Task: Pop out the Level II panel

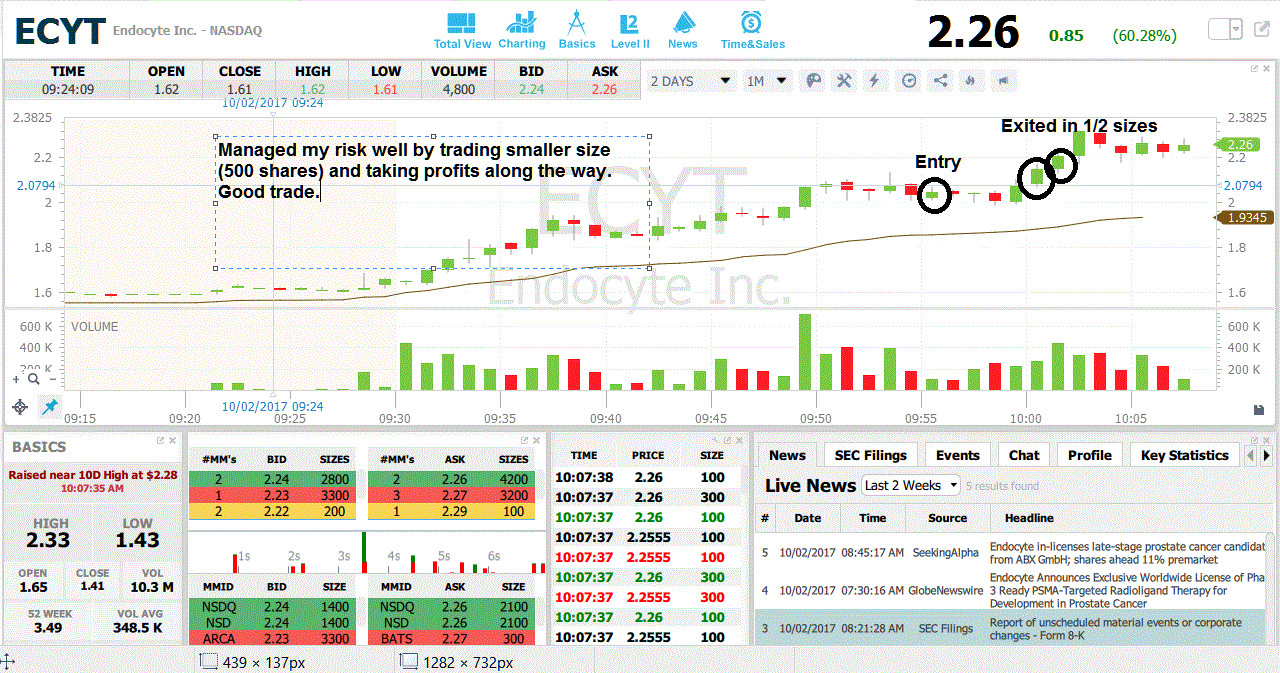Action: [x=524, y=440]
